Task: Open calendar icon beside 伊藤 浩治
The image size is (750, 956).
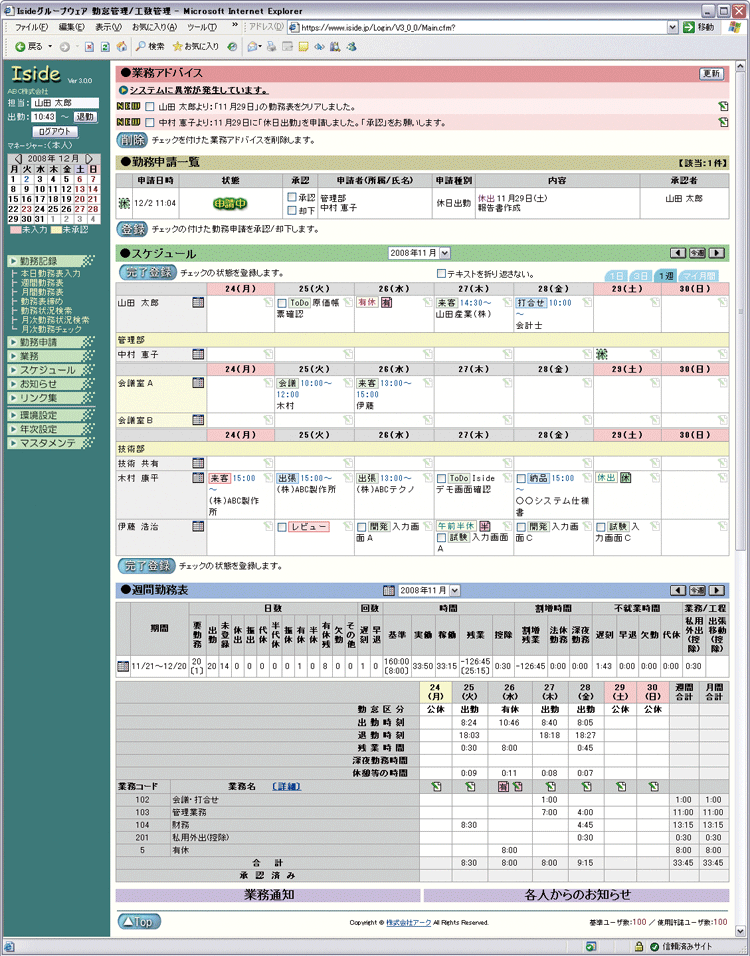Action: click(198, 526)
